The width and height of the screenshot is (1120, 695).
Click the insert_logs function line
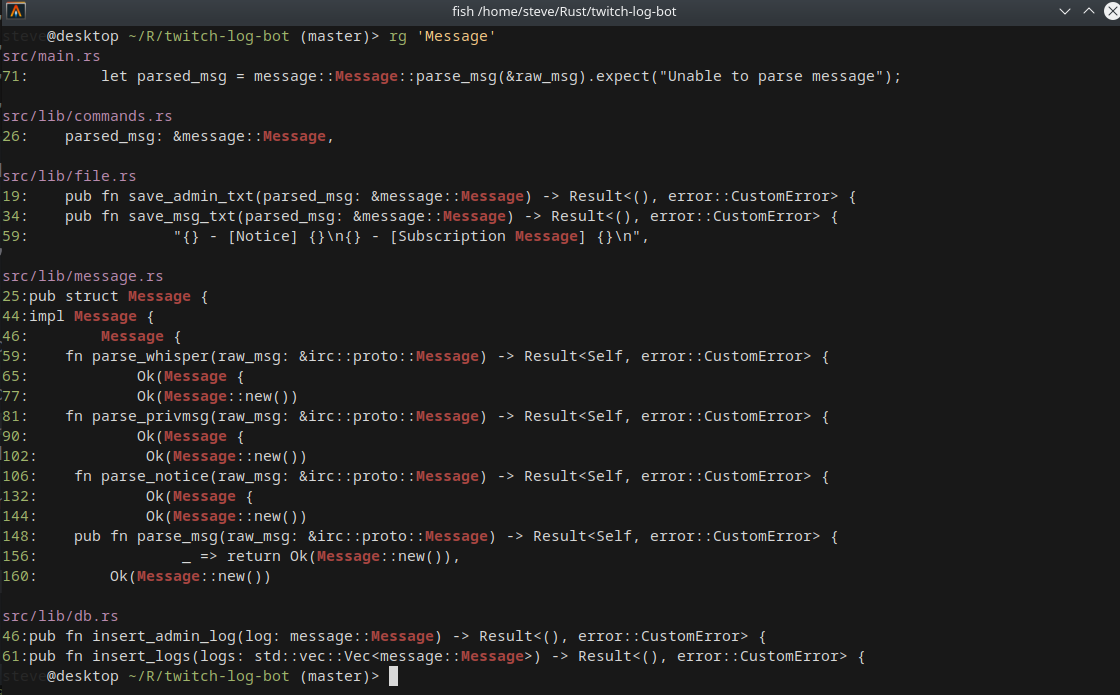click(434, 656)
